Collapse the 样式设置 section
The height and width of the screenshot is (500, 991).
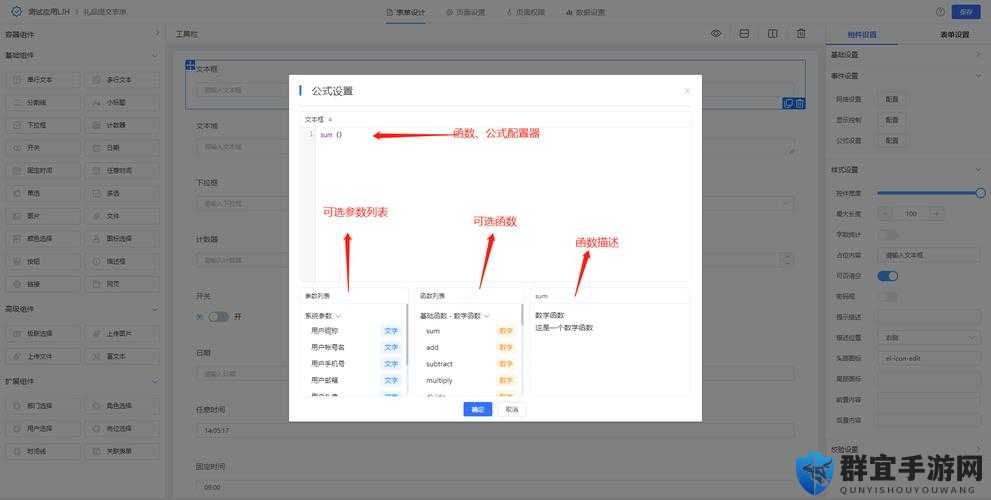pyautogui.click(x=906, y=170)
